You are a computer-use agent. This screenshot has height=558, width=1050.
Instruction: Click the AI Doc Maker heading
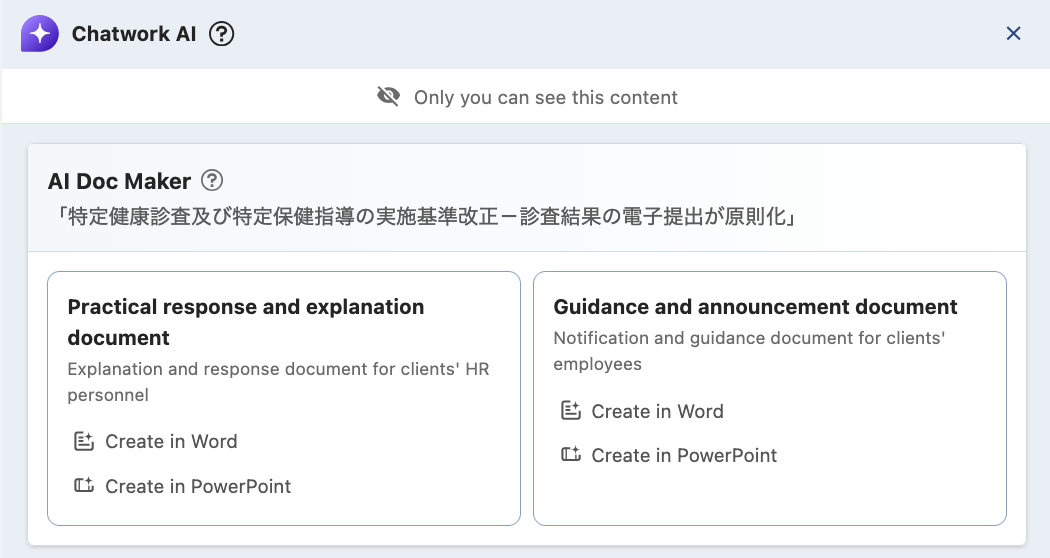coord(119,181)
